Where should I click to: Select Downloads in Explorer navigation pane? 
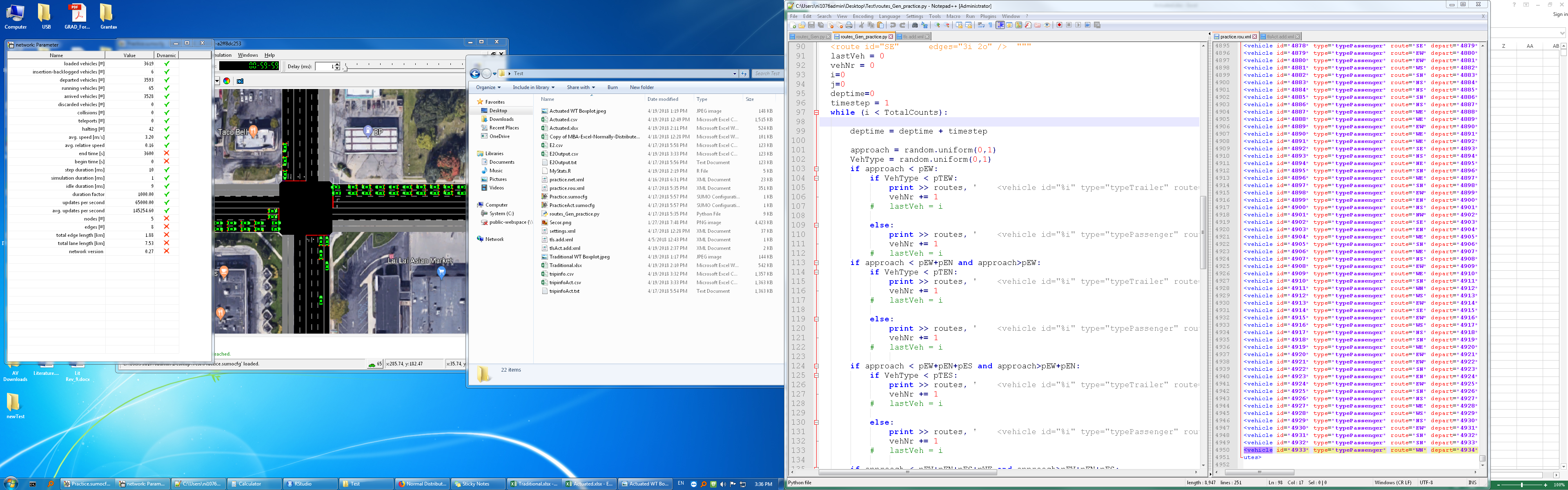(x=501, y=119)
